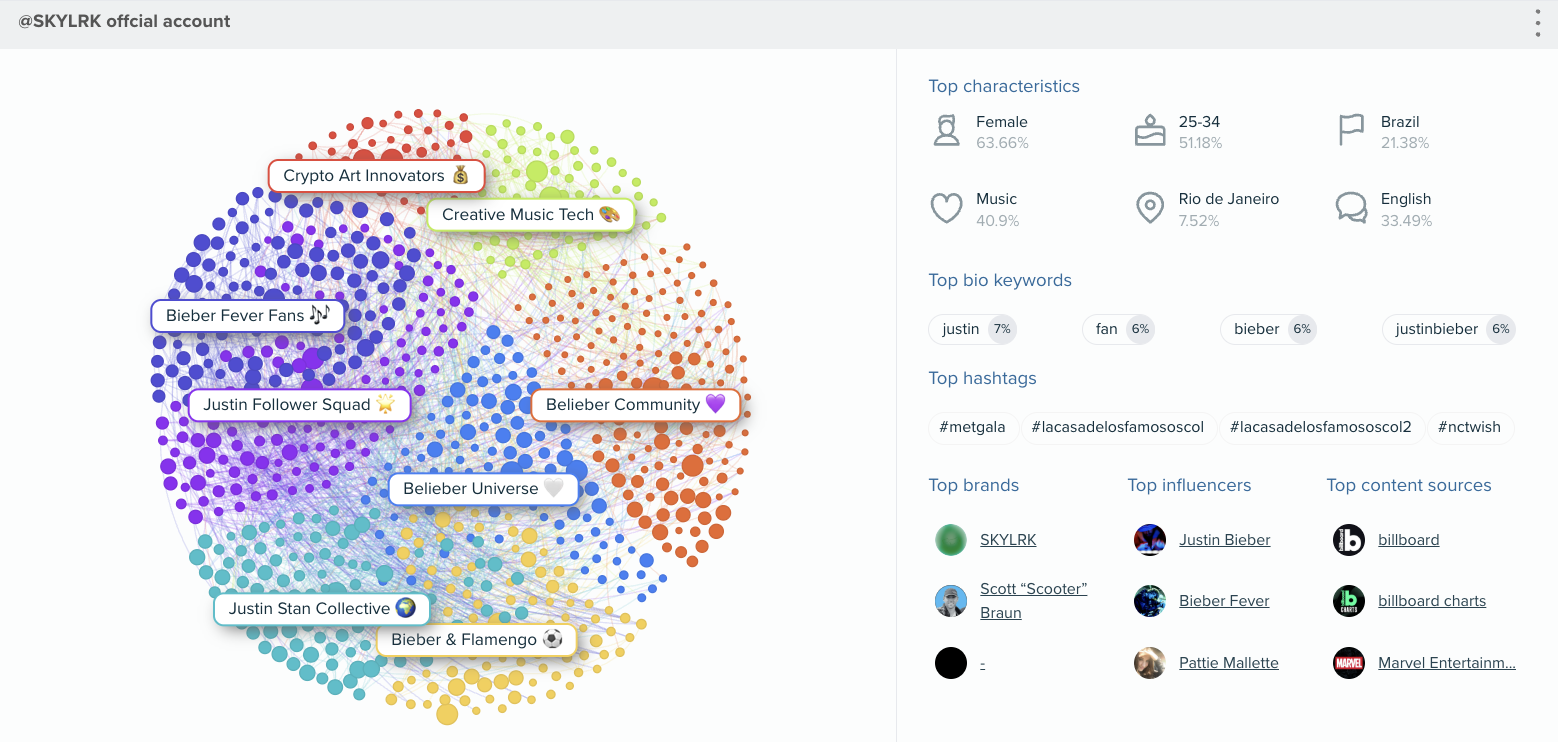Viewport: 1558px width, 742px height.
Task: Click the location pin beside Rio de Janeiro
Action: tap(1150, 208)
